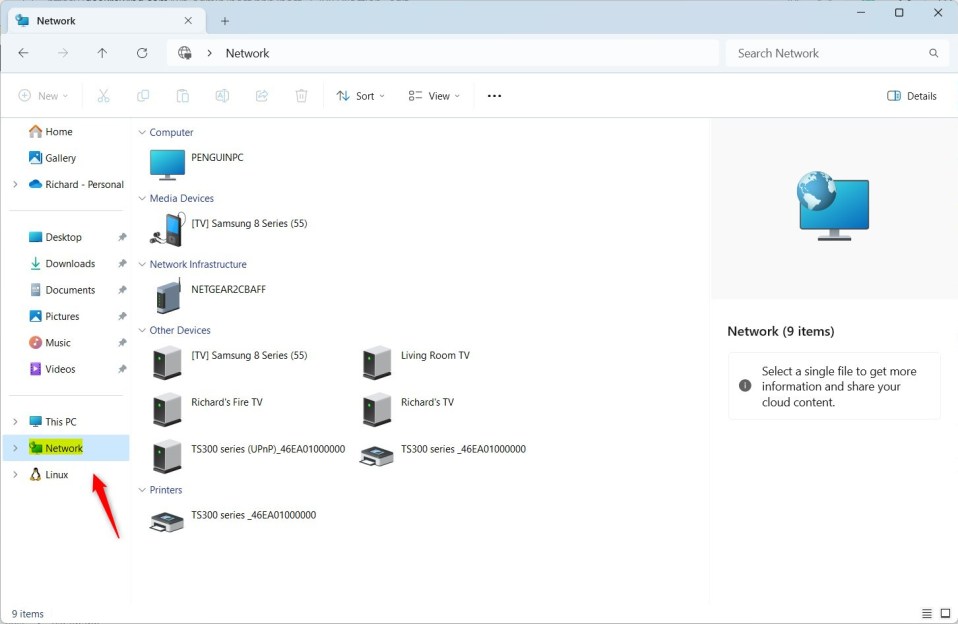Open Downloads in the sidebar
Screen dimensions: 958x624
click(69, 264)
